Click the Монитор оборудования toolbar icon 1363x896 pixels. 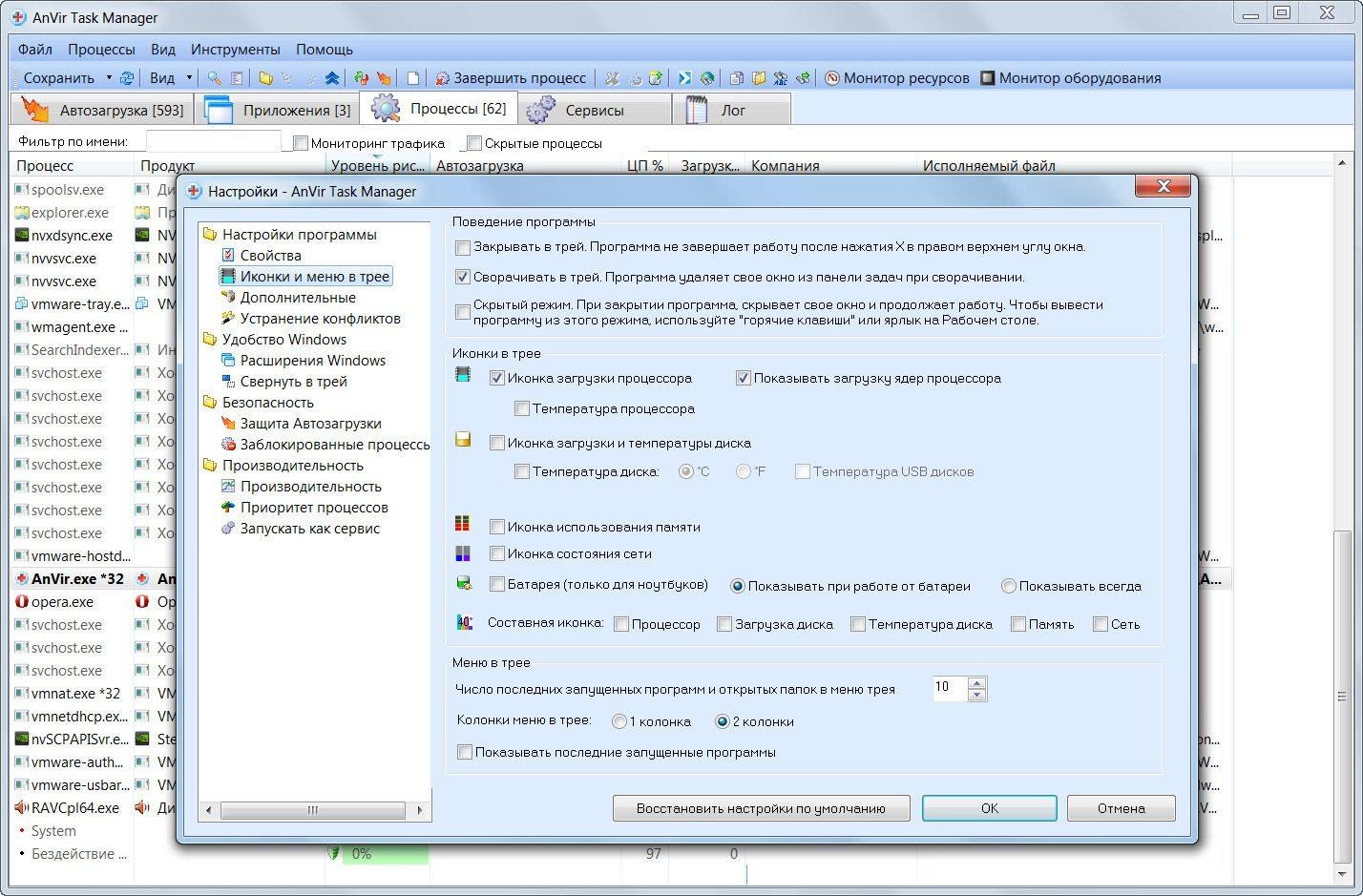988,78
